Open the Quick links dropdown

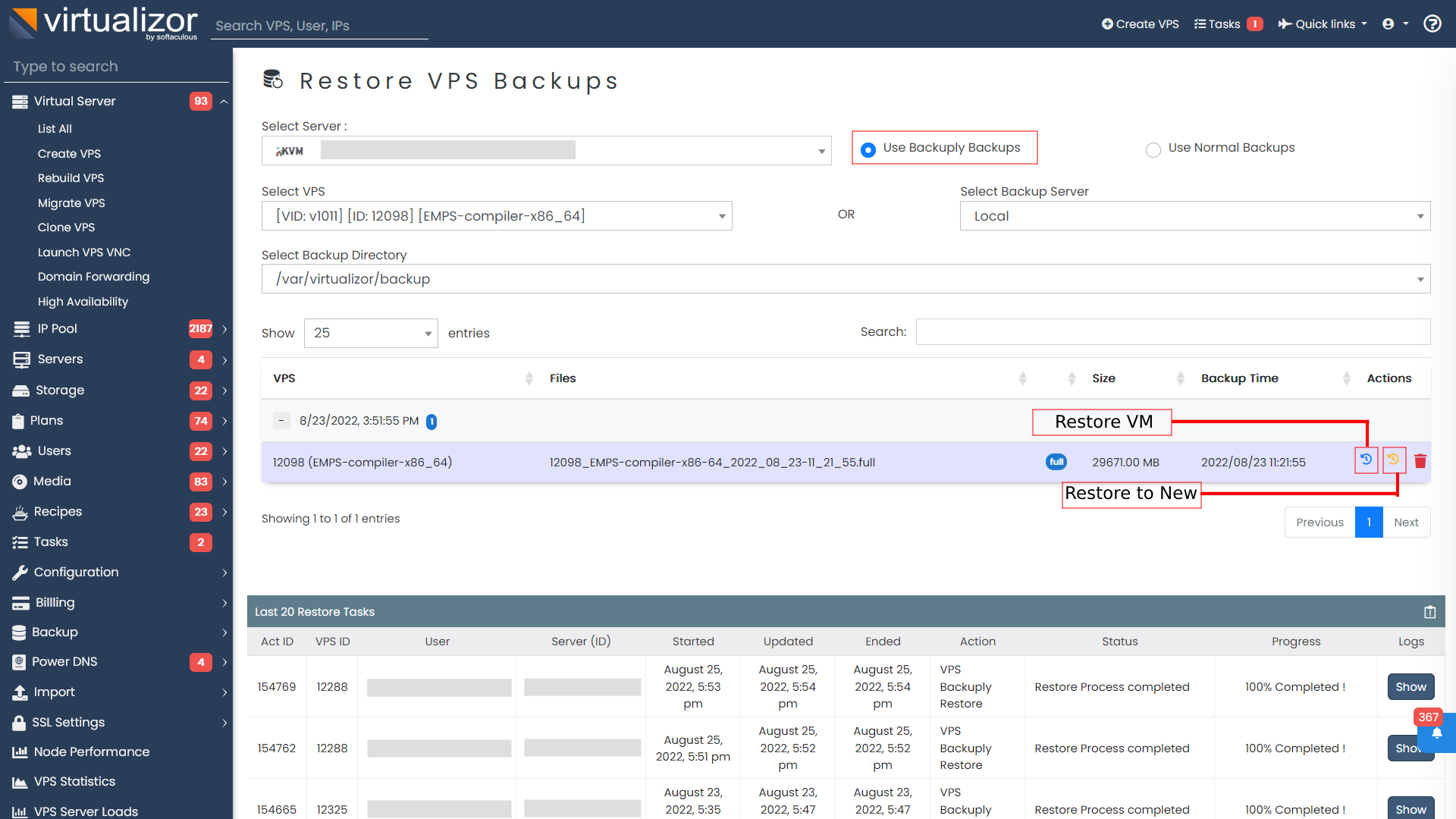(1323, 24)
